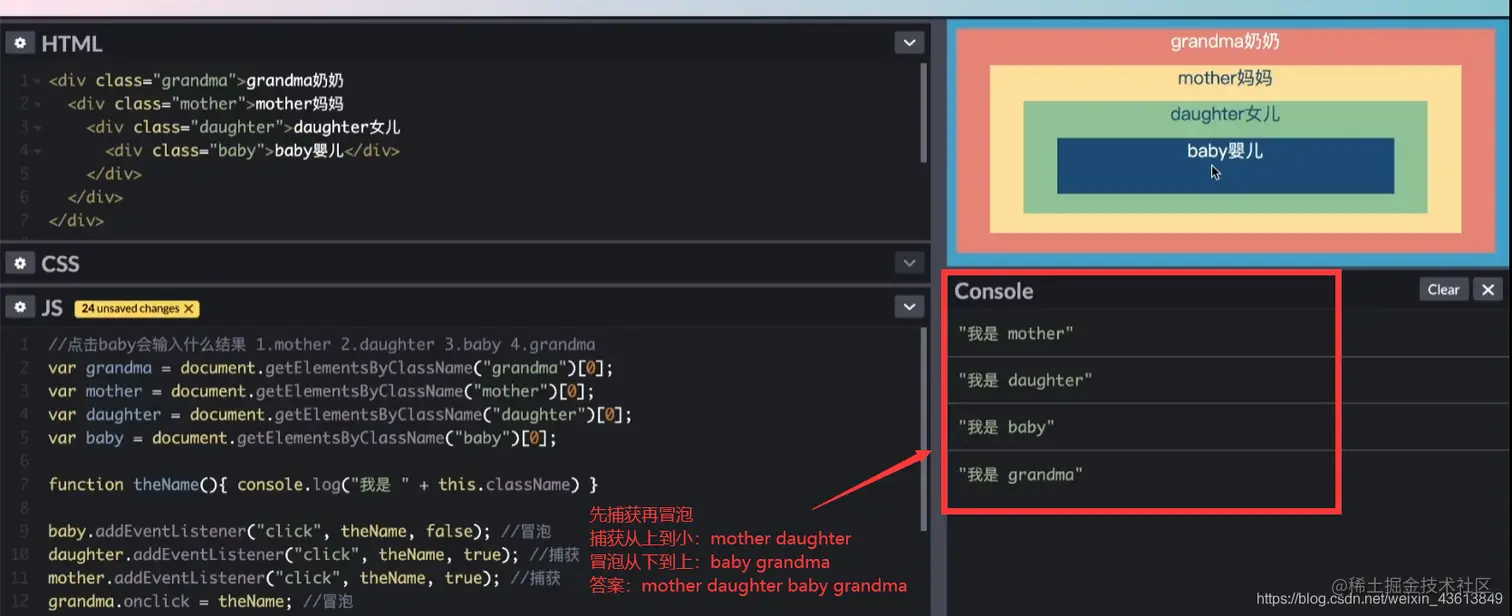Collapse the mother div fold arrow
Viewport: 1512px width, 616px height.
coord(38,104)
